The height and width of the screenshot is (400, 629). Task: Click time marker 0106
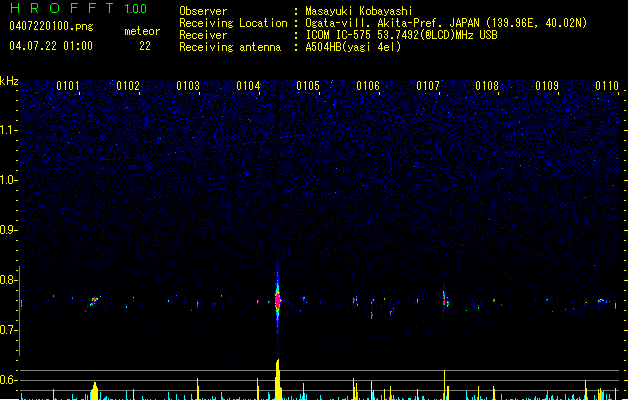point(368,86)
